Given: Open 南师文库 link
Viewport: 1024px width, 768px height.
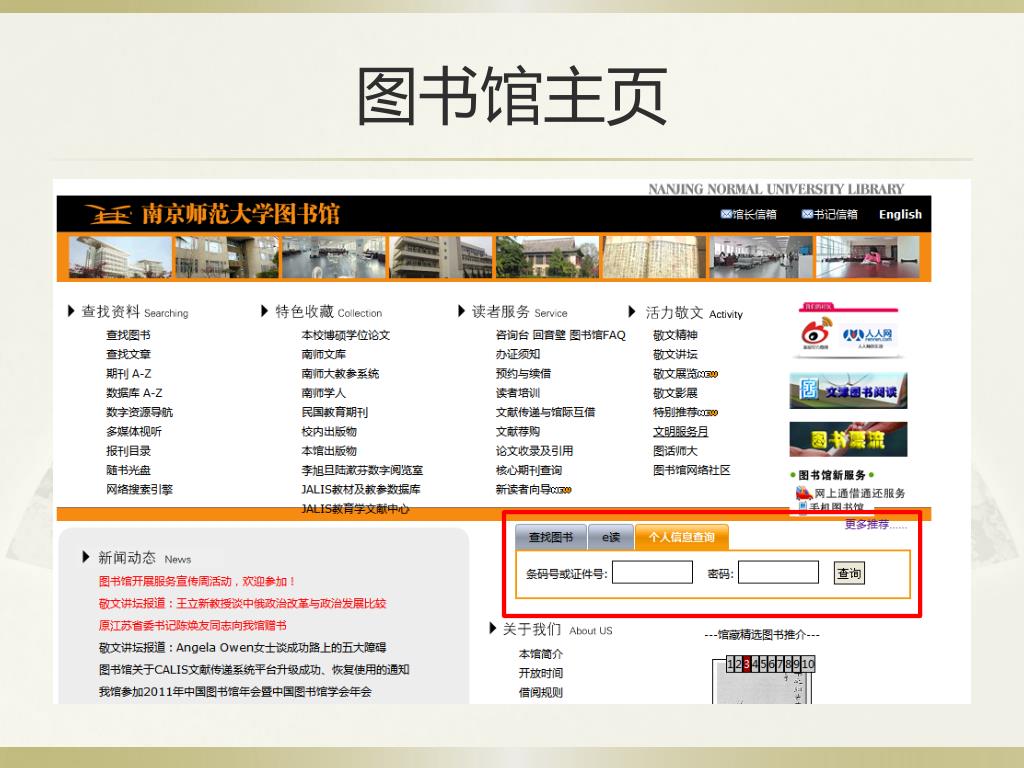Looking at the screenshot, I should [324, 354].
